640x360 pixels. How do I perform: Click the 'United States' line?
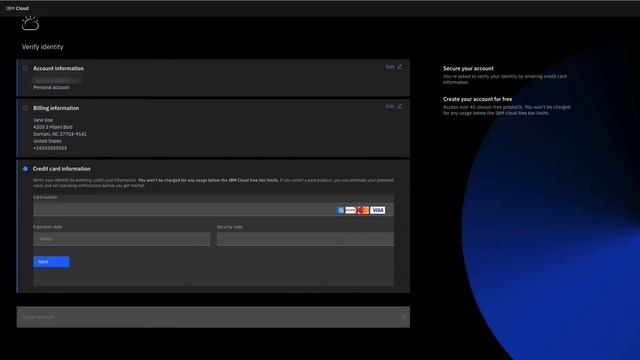[x=47, y=141]
